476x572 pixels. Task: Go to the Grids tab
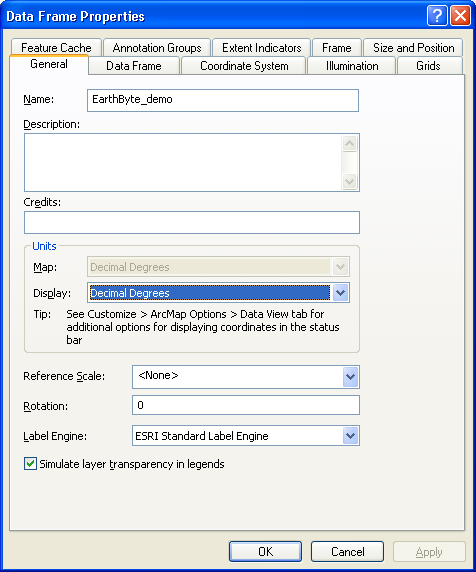[x=429, y=66]
